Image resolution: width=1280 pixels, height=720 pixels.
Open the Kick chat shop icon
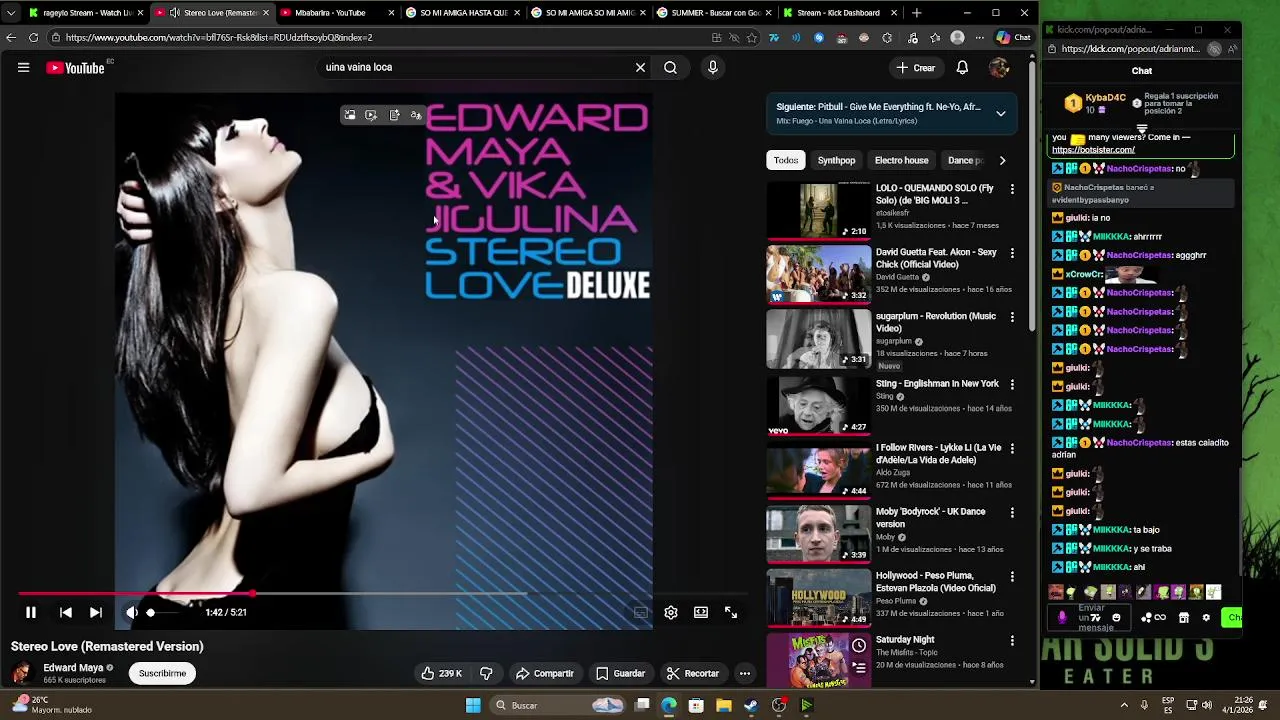pos(1184,618)
